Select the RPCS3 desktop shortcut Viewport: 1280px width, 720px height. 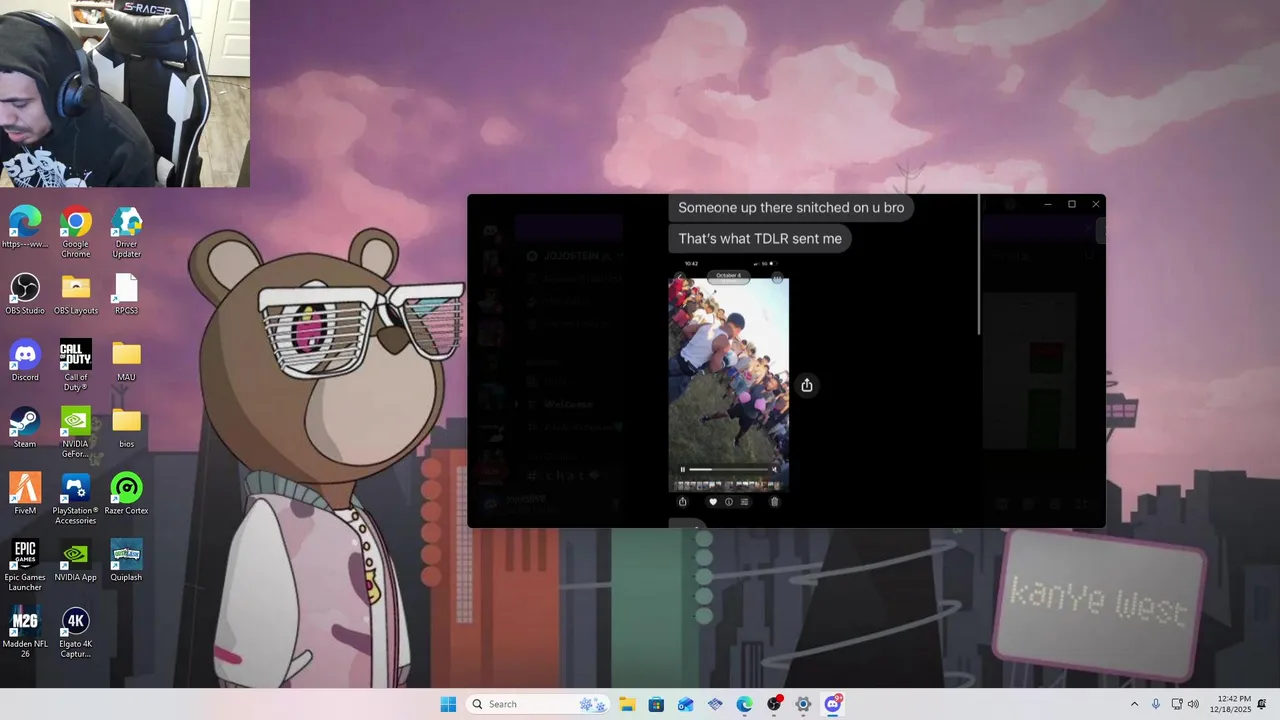pos(126,294)
